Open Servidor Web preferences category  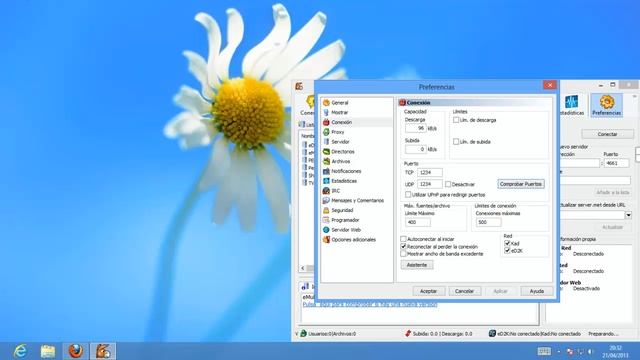pyautogui.click(x=346, y=230)
